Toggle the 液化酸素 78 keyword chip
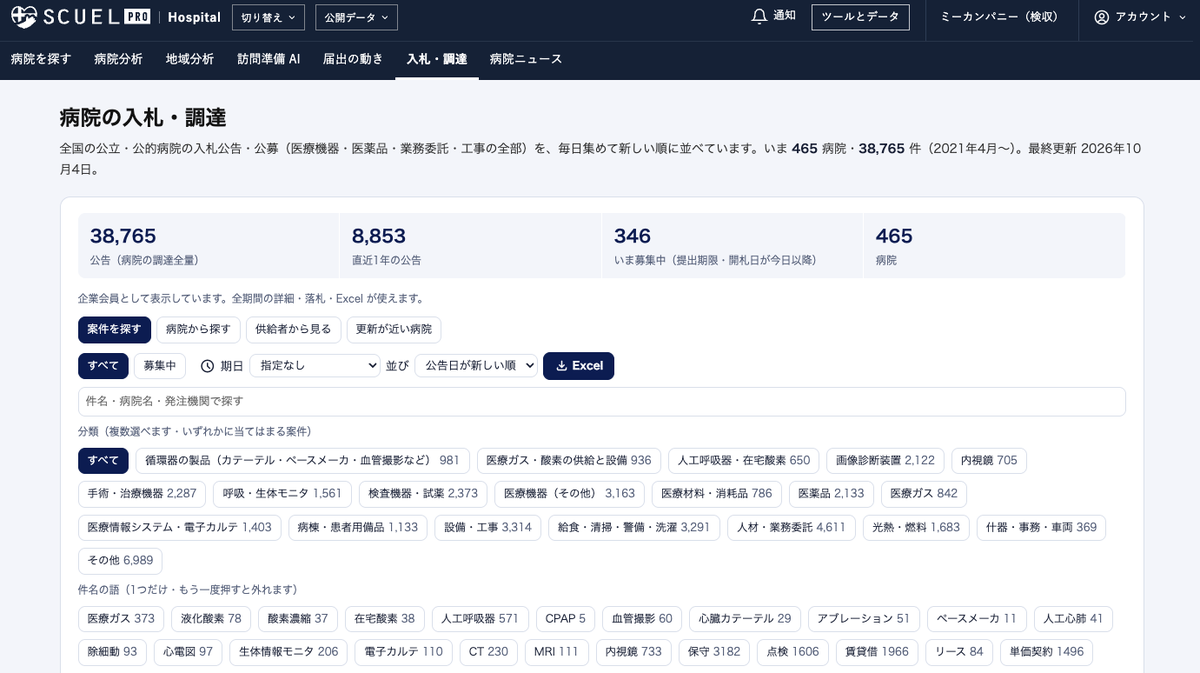This screenshot has height=673, width=1200. [x=211, y=619]
